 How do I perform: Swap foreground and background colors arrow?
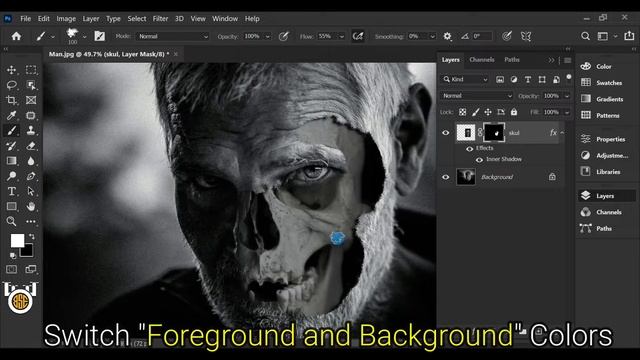(31, 236)
